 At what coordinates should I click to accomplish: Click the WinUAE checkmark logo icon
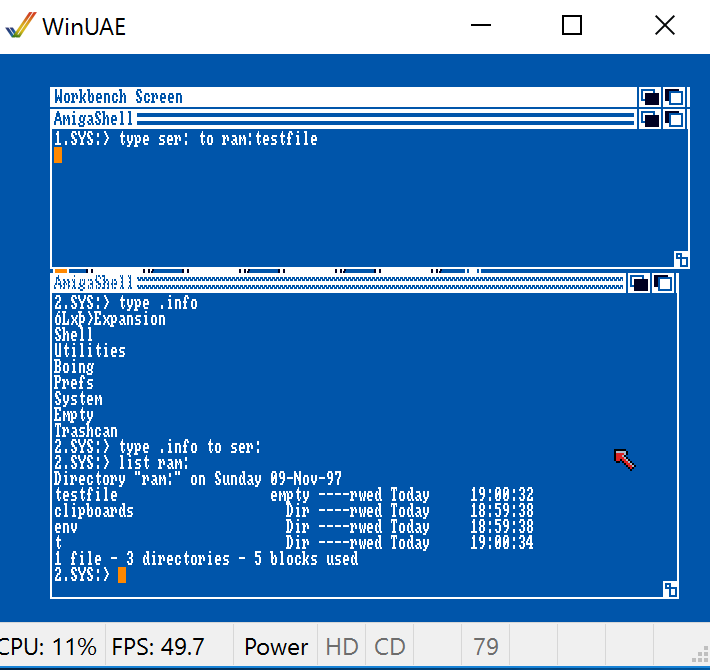click(21, 25)
